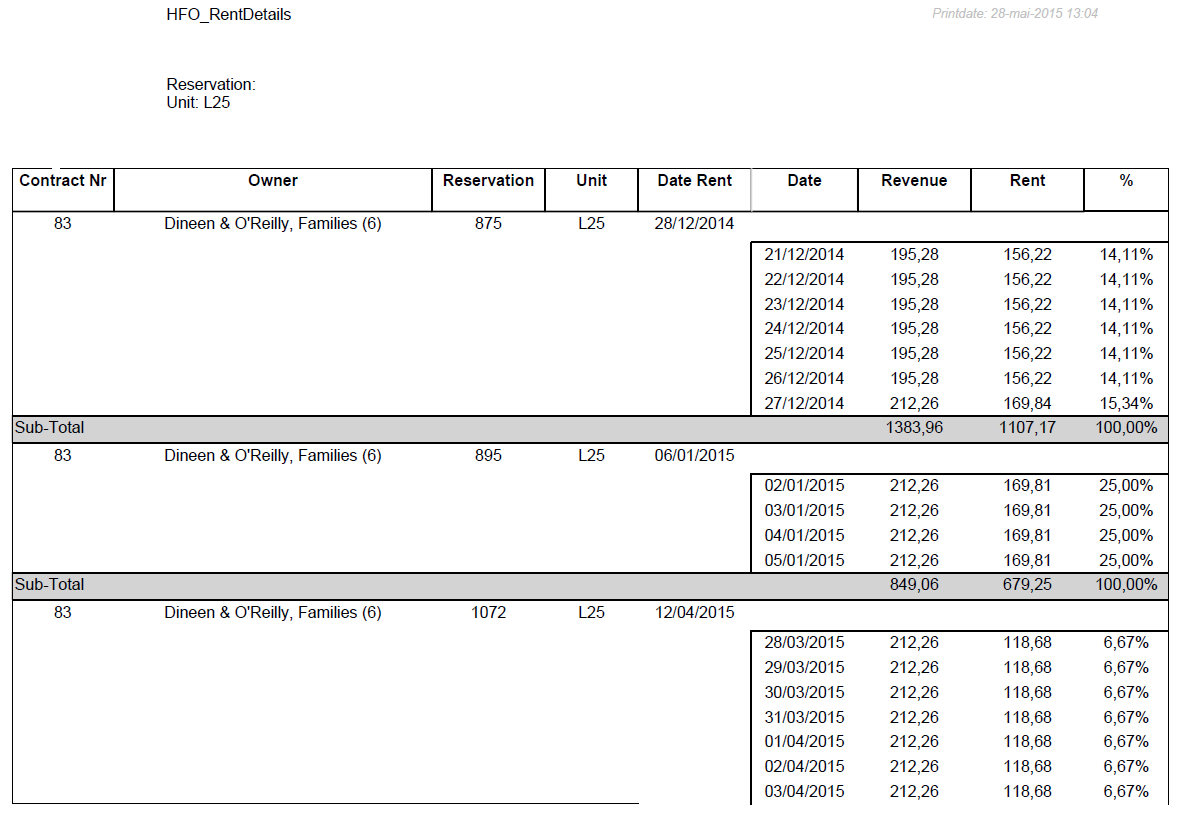Image resolution: width=1182 pixels, height=823 pixels.
Task: Select the 31/03/2015 date row
Action: pyautogui.click(x=804, y=717)
